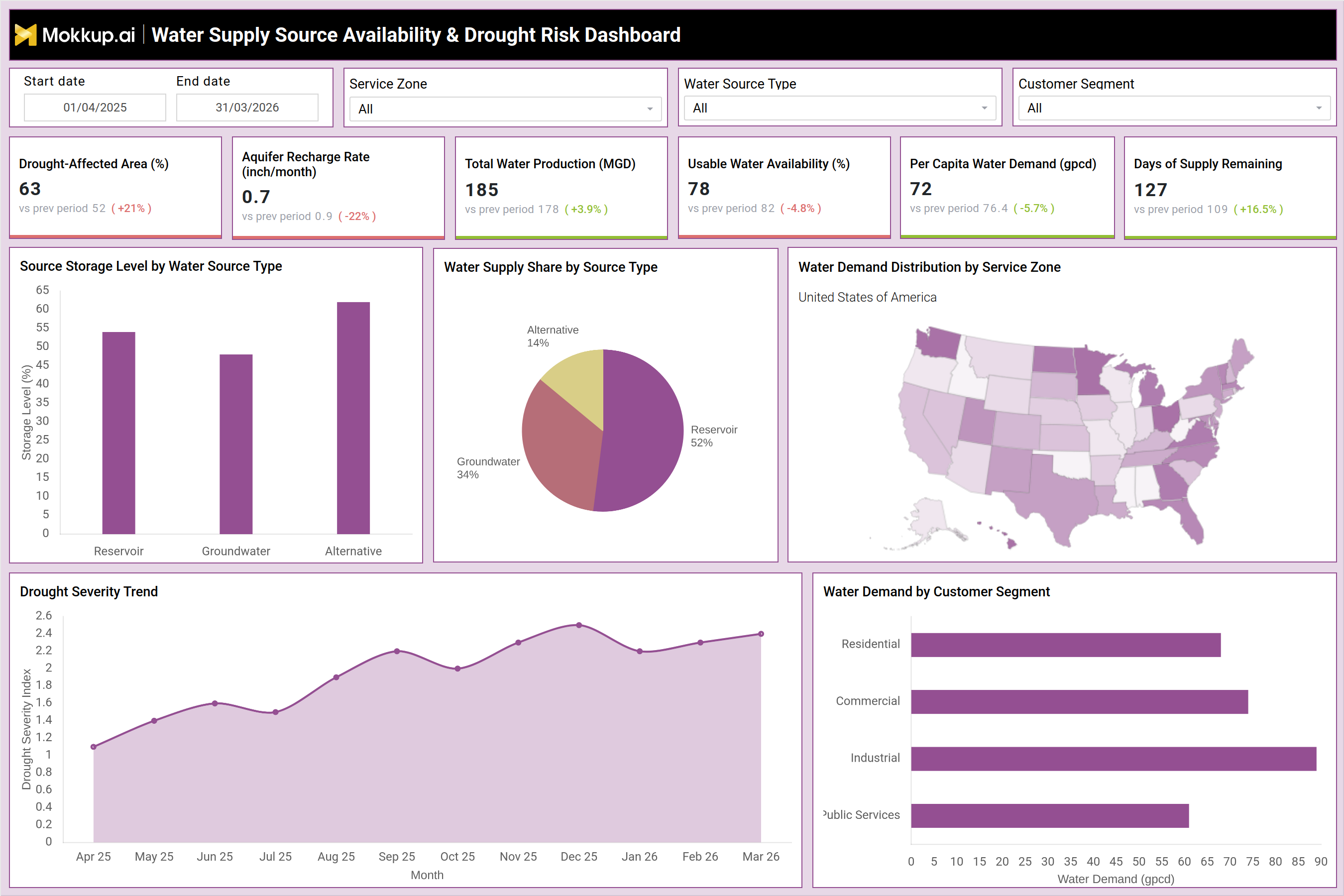
Task: Click the Storage Level (%) axis label
Action: coord(26,412)
